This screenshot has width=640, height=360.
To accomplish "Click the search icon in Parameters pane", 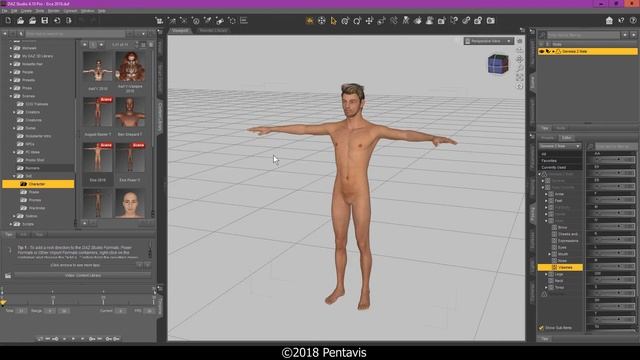I will (591, 146).
